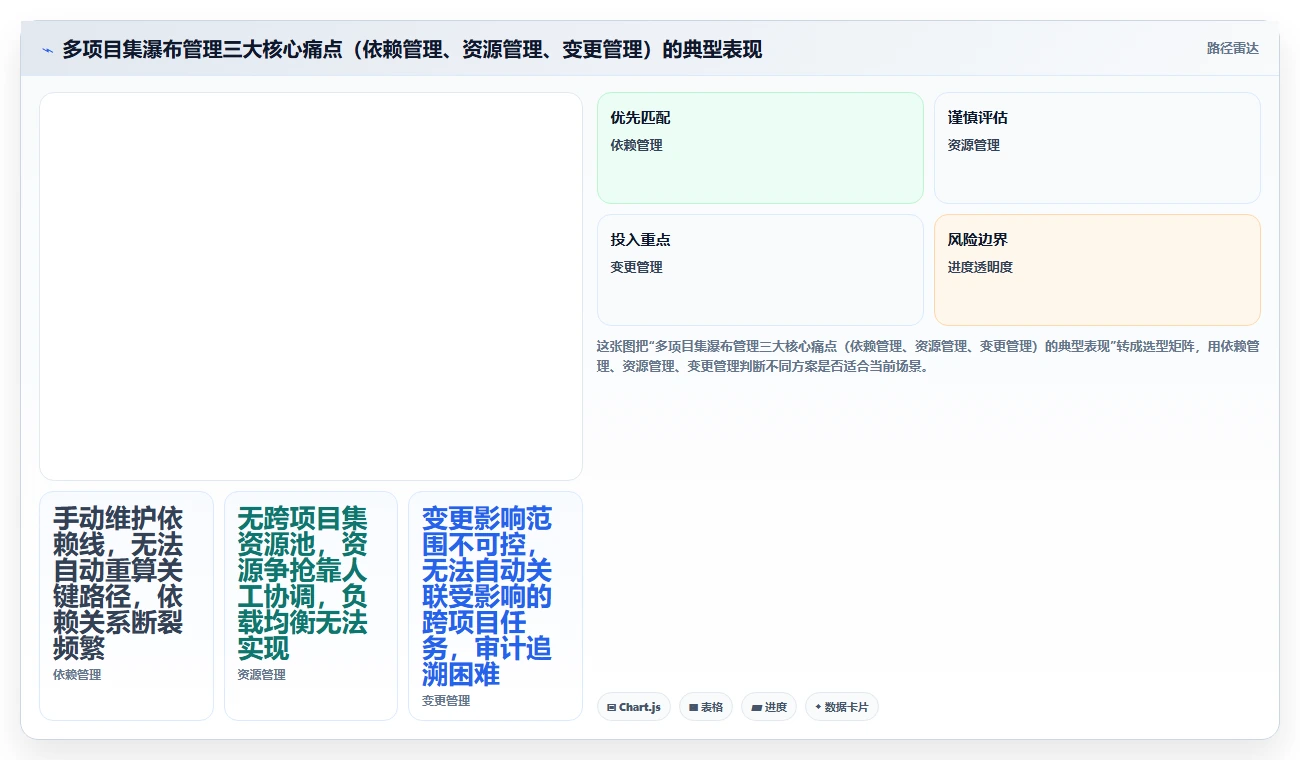This screenshot has width=1300, height=760.
Task: Click 变更管理 caption under the blue card text
Action: click(x=446, y=701)
